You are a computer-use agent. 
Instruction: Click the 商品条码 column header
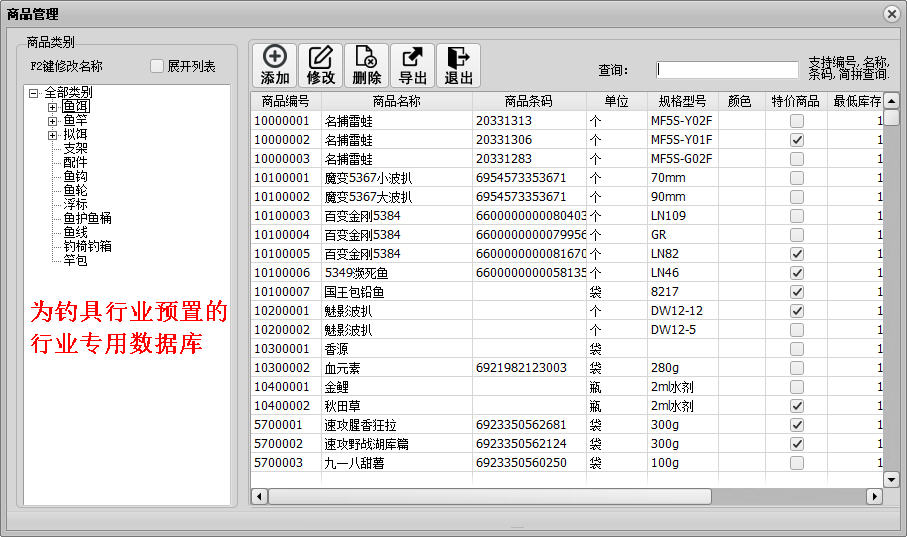pos(528,102)
